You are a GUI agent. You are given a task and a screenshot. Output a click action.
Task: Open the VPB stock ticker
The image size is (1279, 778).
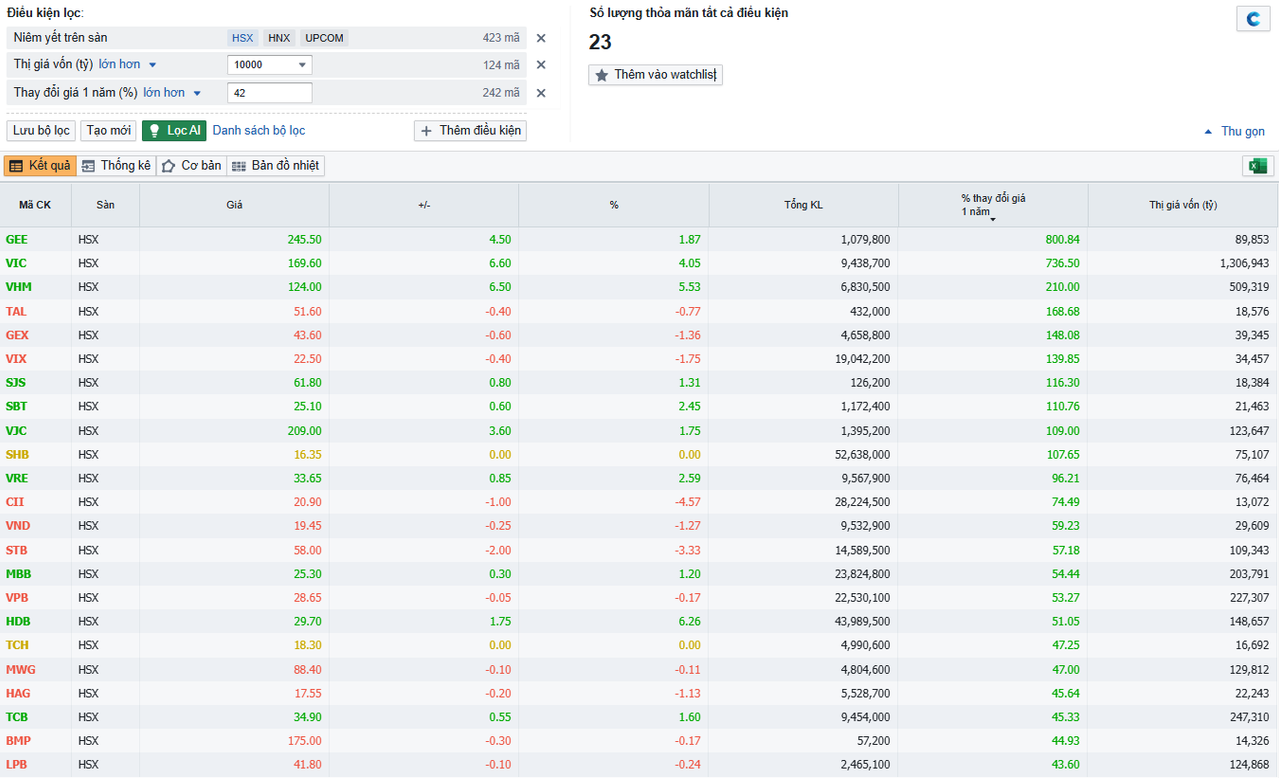17,598
